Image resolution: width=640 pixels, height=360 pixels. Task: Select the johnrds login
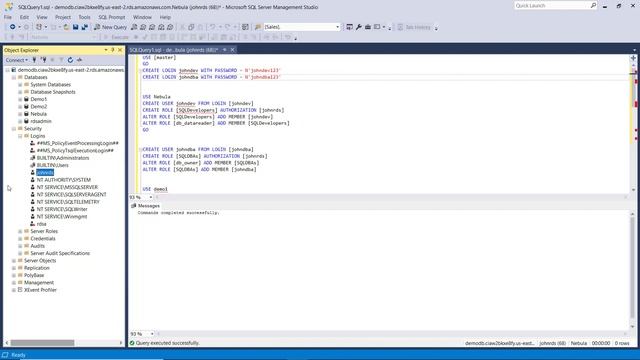pos(45,173)
